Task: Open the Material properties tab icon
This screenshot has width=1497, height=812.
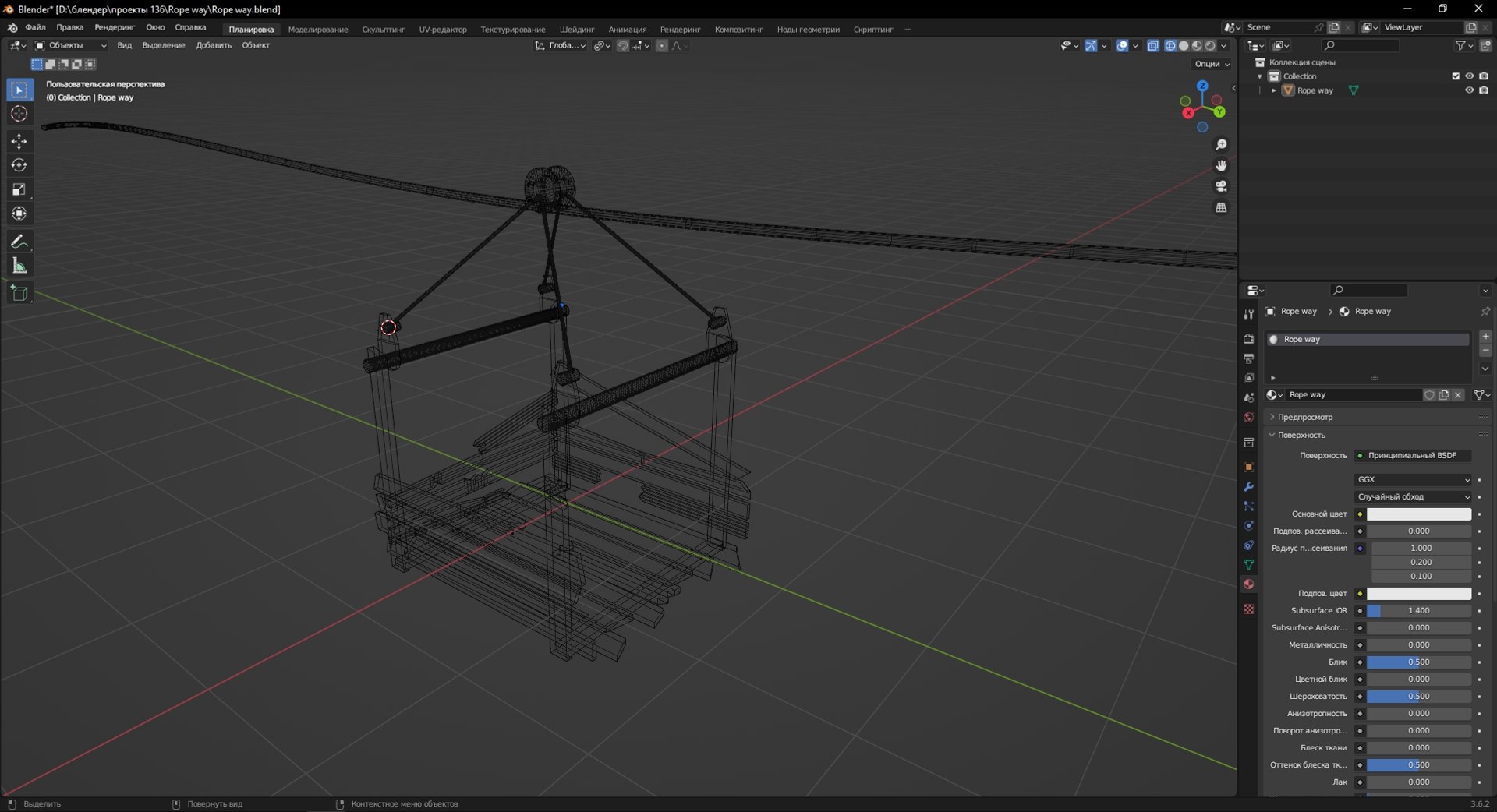Action: click(x=1248, y=584)
